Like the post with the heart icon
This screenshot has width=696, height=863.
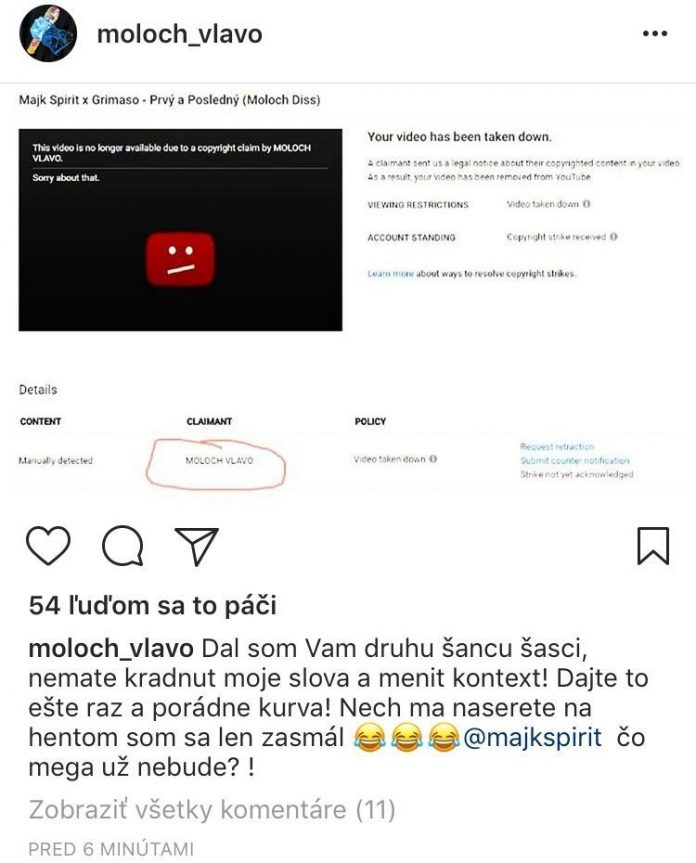click(48, 545)
